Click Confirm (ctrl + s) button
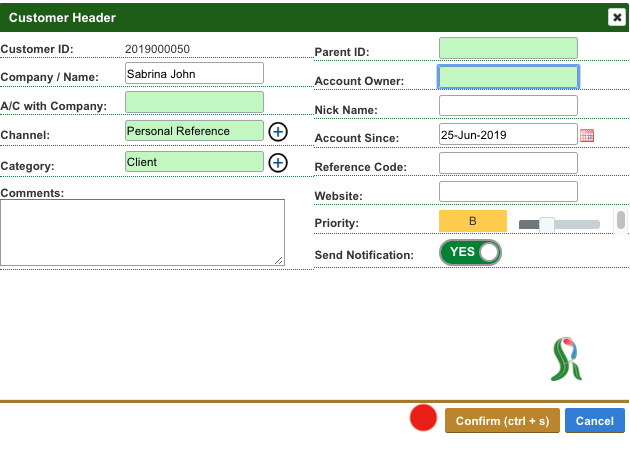This screenshot has width=630, height=450. (x=502, y=421)
